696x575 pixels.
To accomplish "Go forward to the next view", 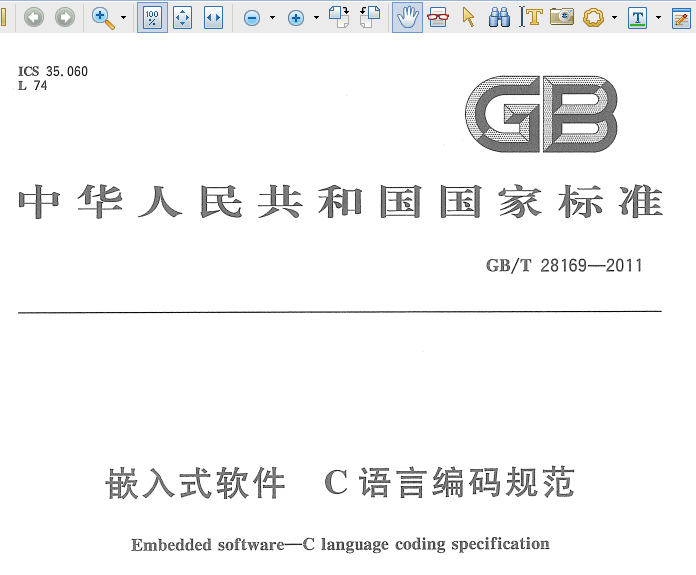I will pyautogui.click(x=65, y=17).
